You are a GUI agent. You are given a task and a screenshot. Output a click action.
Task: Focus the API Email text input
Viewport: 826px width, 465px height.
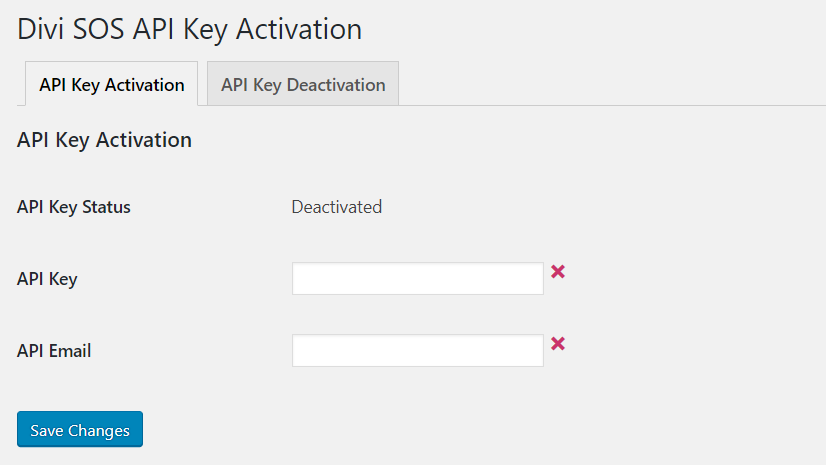tap(417, 351)
